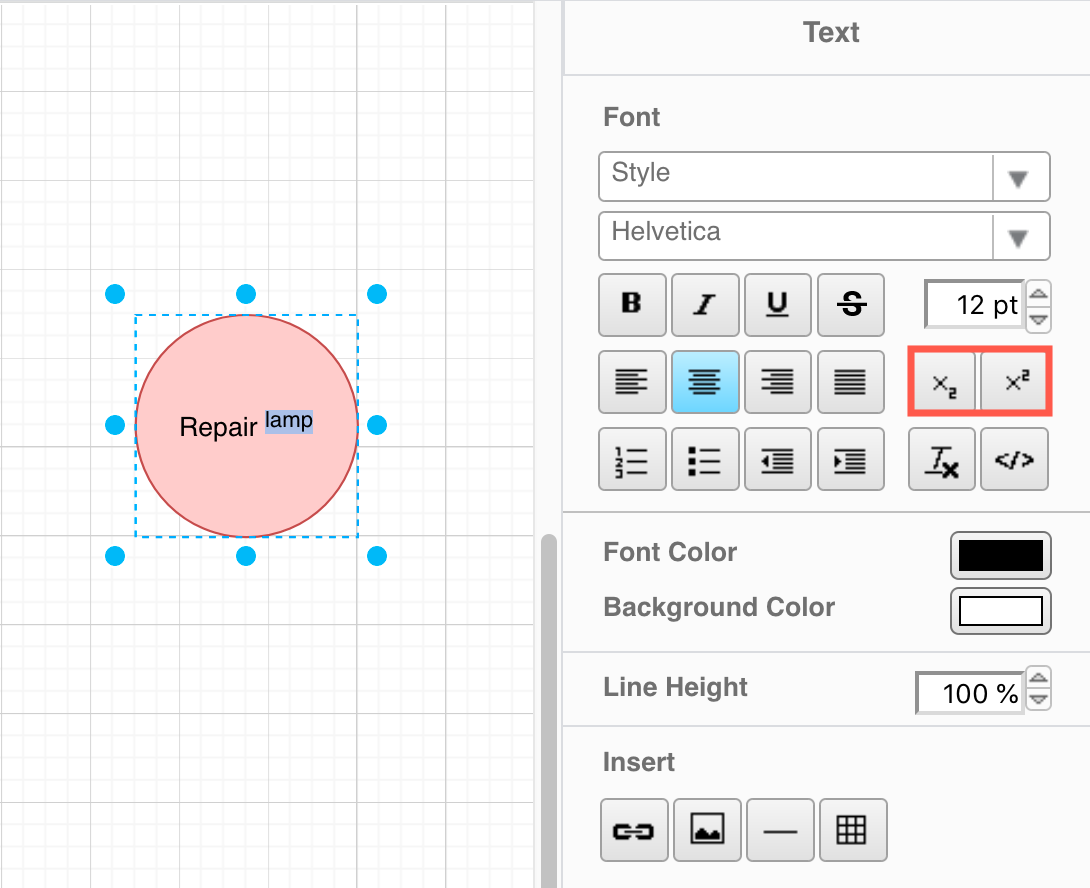The image size is (1090, 888).
Task: Click the Line Height percentage field
Action: pyautogui.click(x=970, y=693)
